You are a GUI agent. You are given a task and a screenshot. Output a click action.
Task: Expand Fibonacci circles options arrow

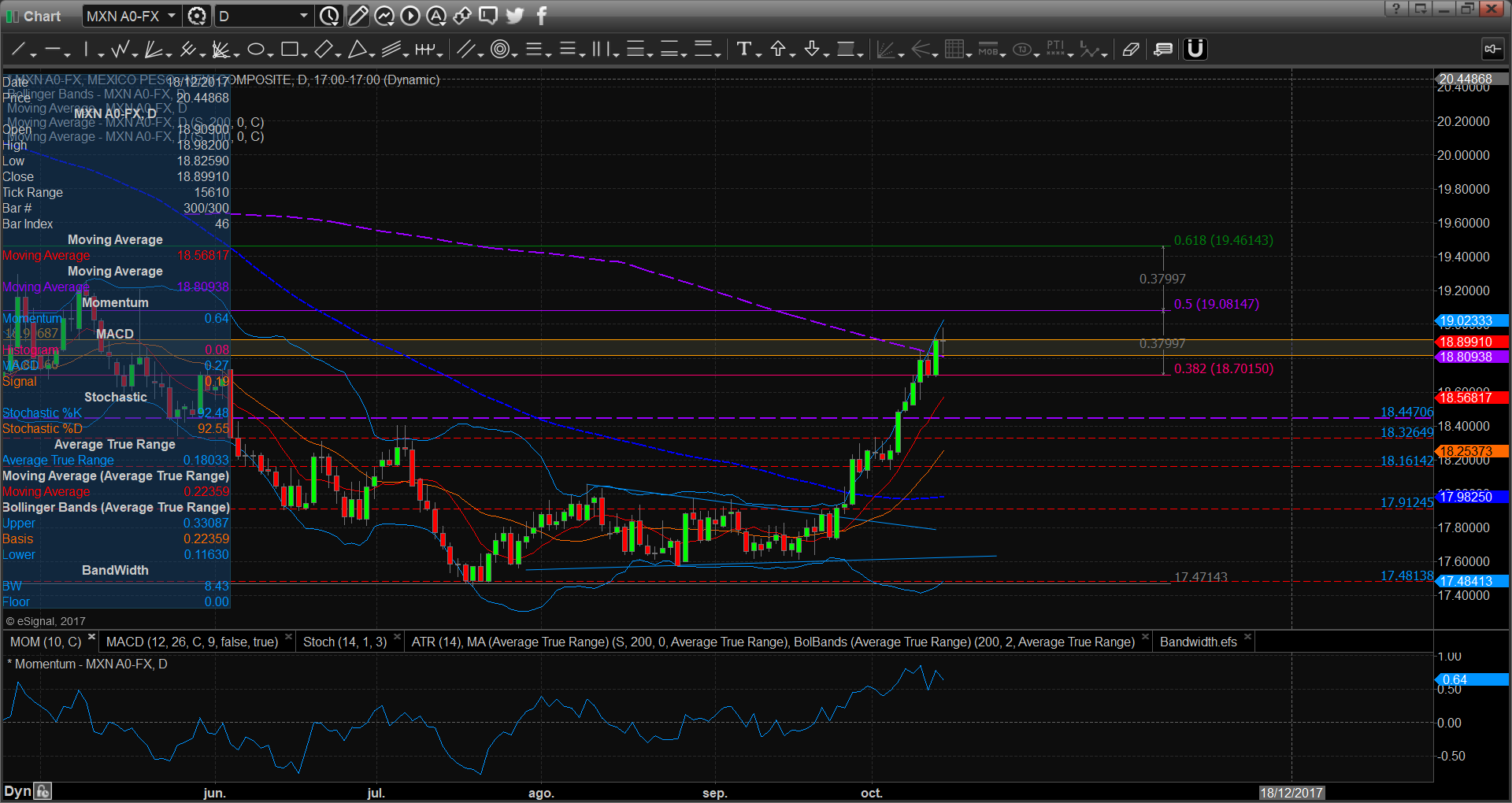[x=514, y=54]
